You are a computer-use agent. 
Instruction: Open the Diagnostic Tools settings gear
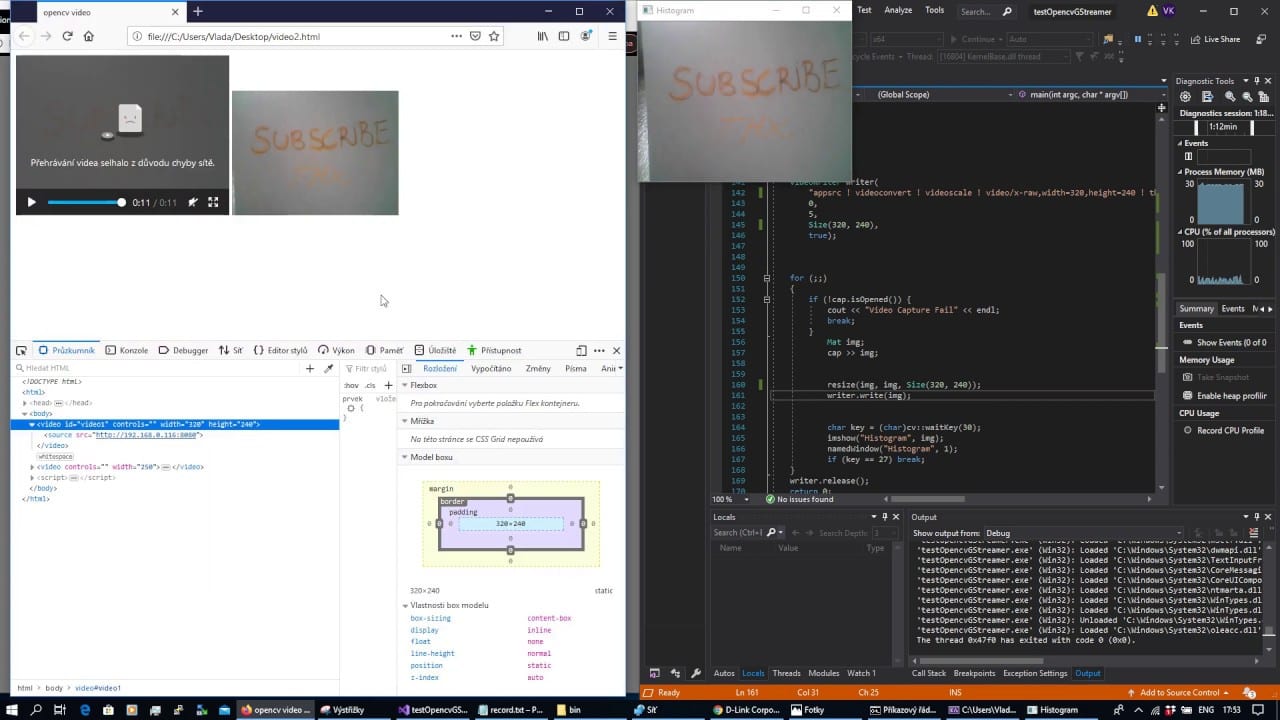1185,97
